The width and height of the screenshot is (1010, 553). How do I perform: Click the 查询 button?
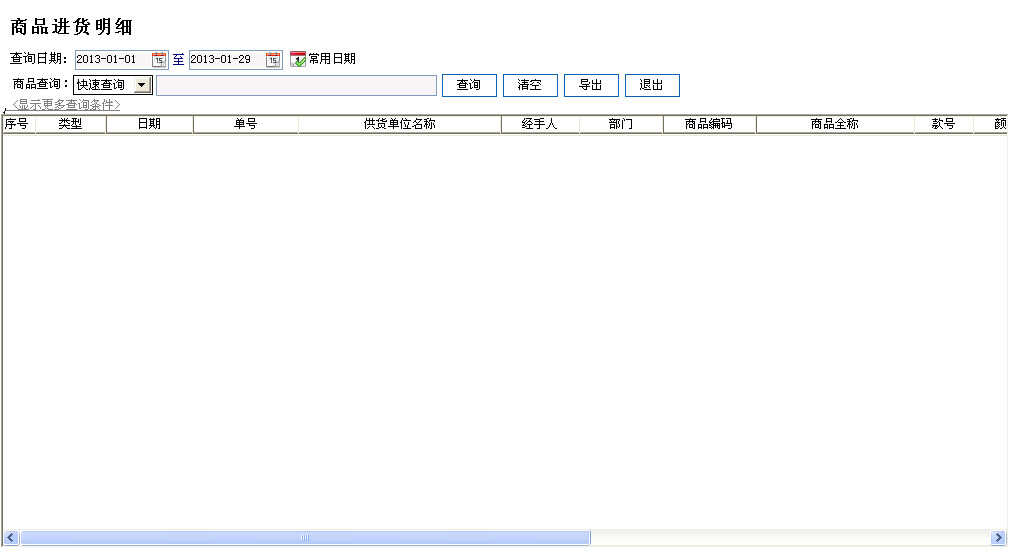tap(469, 85)
